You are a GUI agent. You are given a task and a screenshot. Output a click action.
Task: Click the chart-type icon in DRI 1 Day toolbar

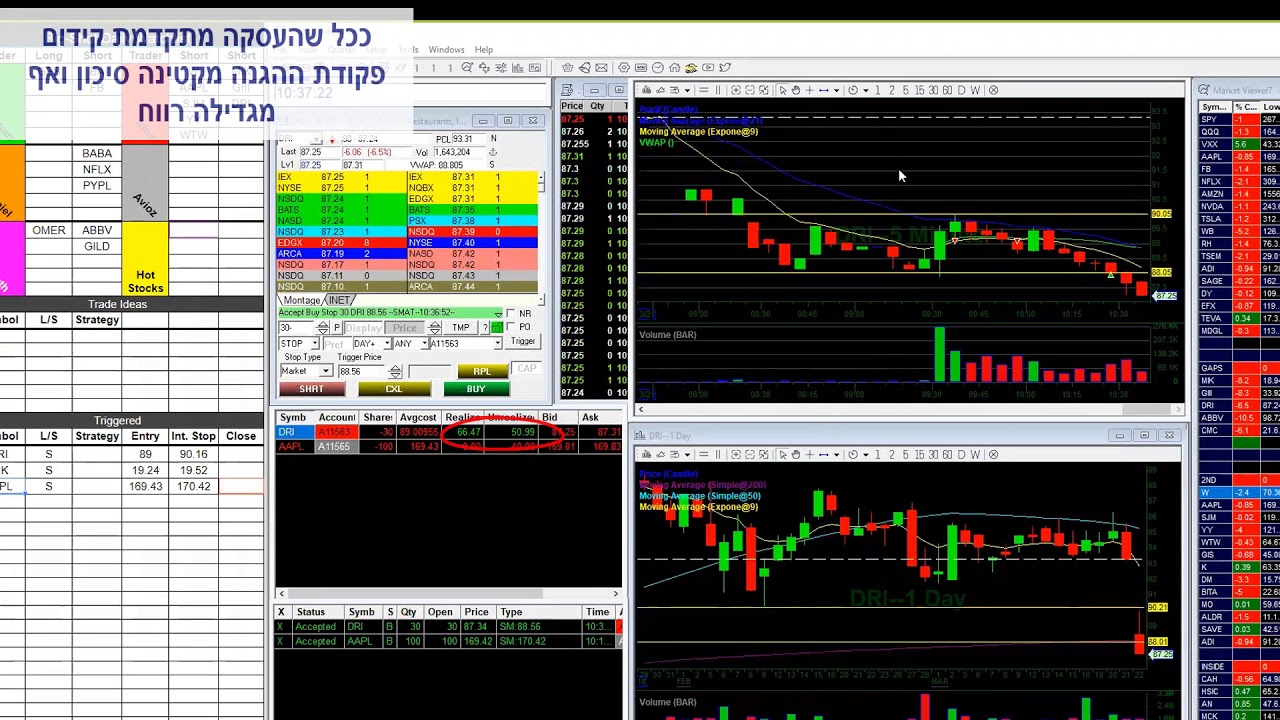[x=646, y=454]
